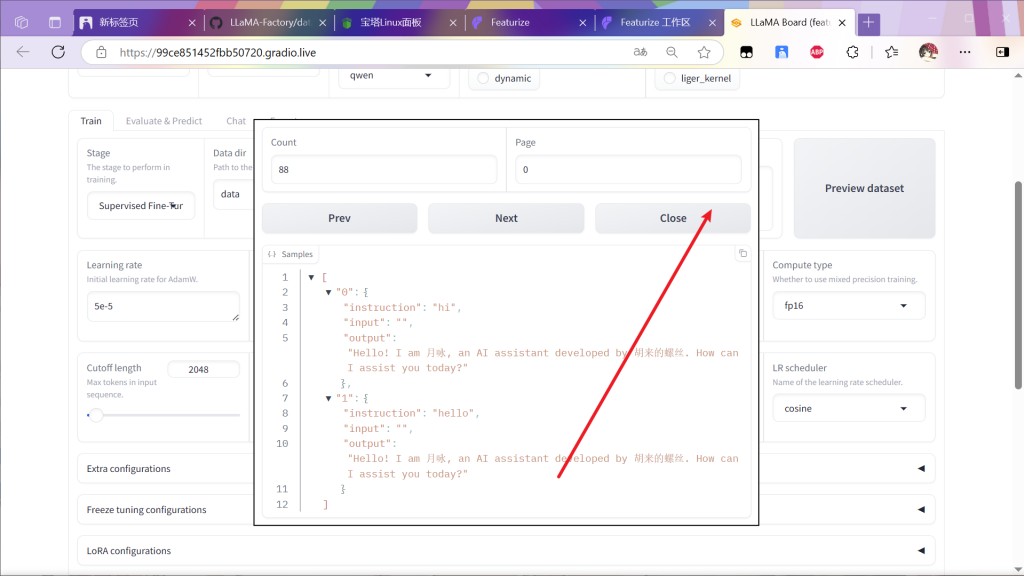The height and width of the screenshot is (576, 1024).
Task: Switch to Evaluate & Predict tab
Action: pyautogui.click(x=164, y=121)
